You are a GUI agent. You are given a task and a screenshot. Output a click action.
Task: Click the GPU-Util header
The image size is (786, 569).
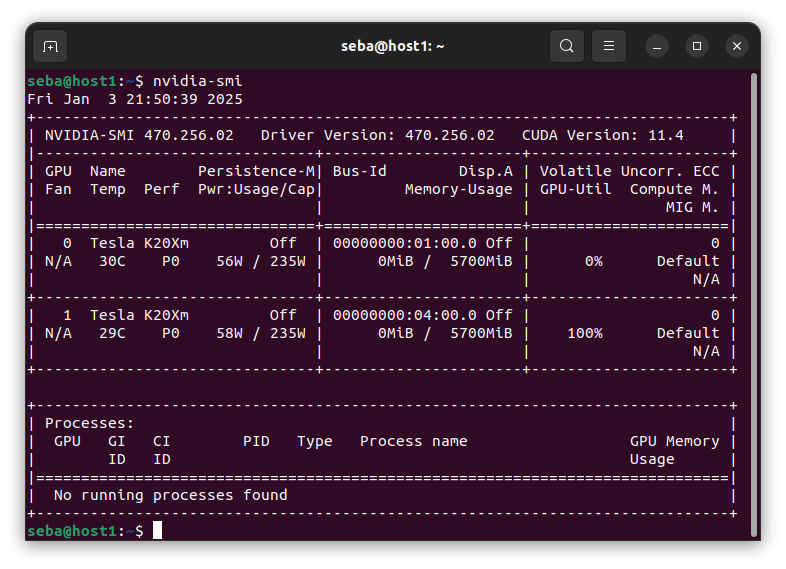575,189
